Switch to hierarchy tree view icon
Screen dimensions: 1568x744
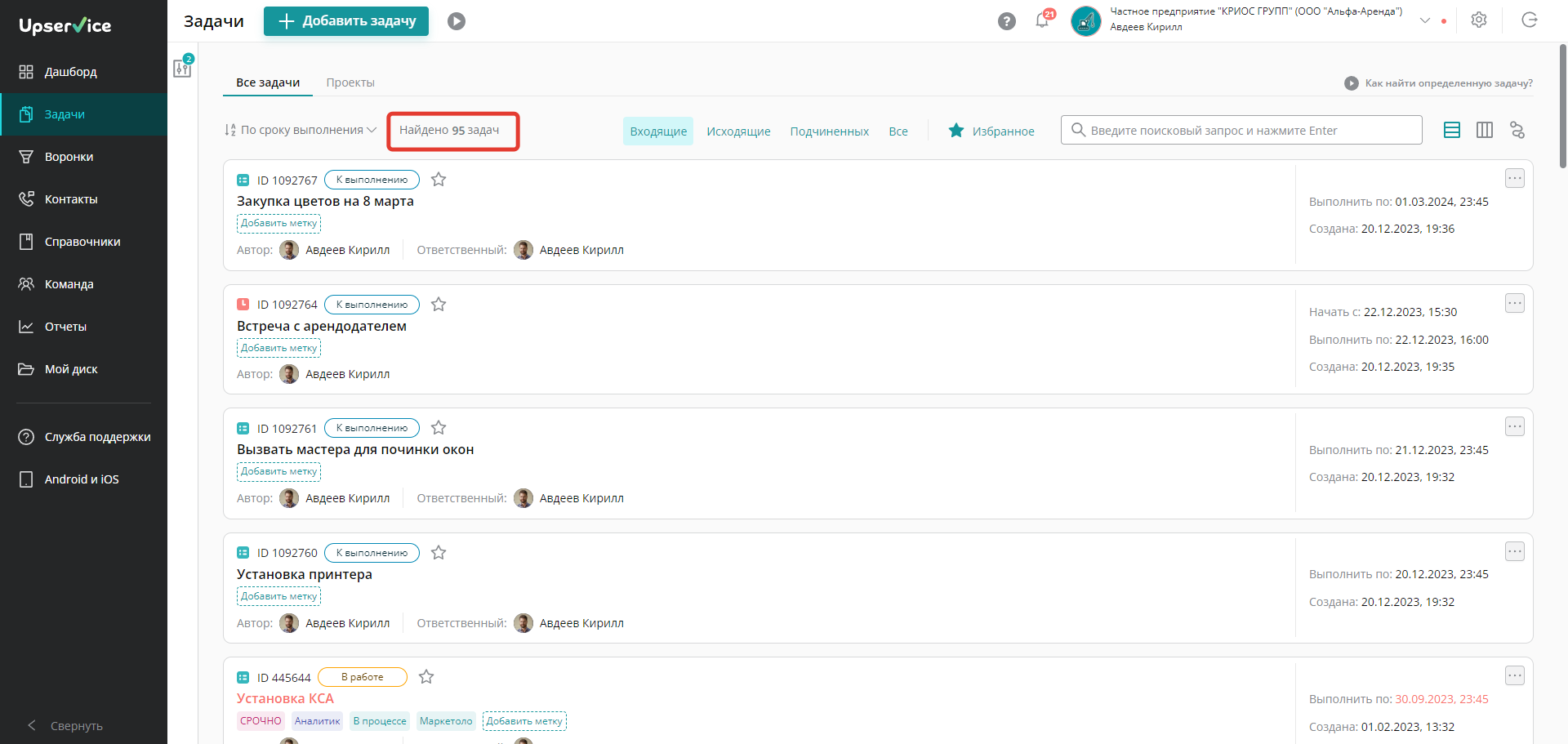pyautogui.click(x=1517, y=130)
